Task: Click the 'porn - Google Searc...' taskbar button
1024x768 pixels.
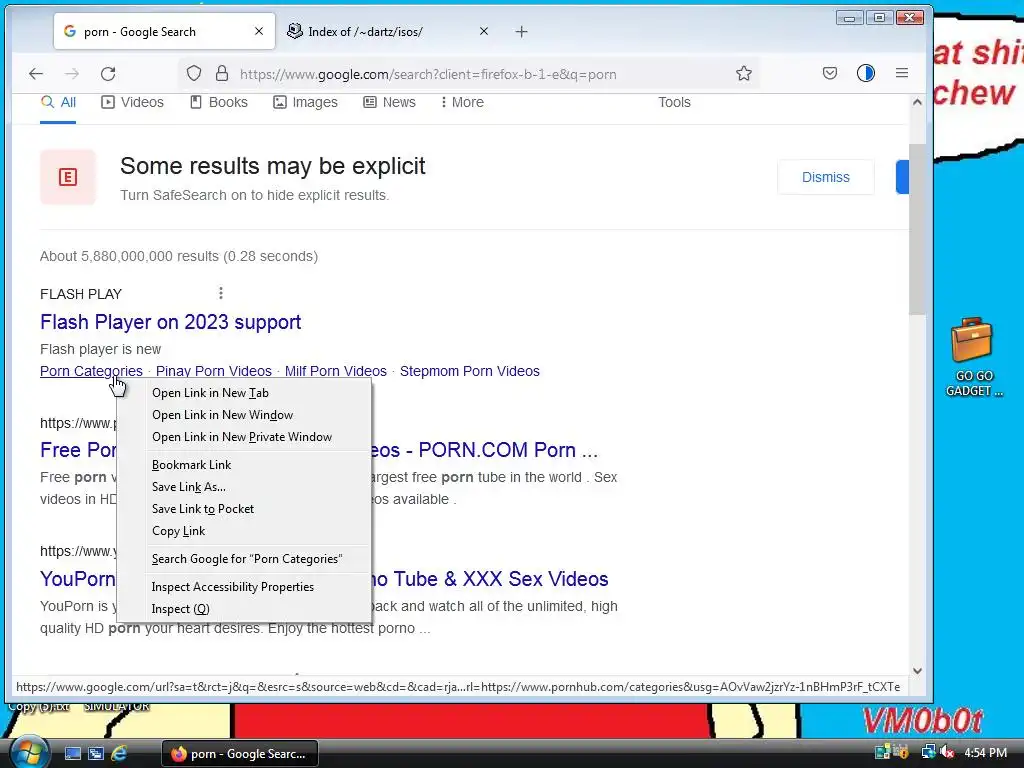Action: click(x=240, y=754)
